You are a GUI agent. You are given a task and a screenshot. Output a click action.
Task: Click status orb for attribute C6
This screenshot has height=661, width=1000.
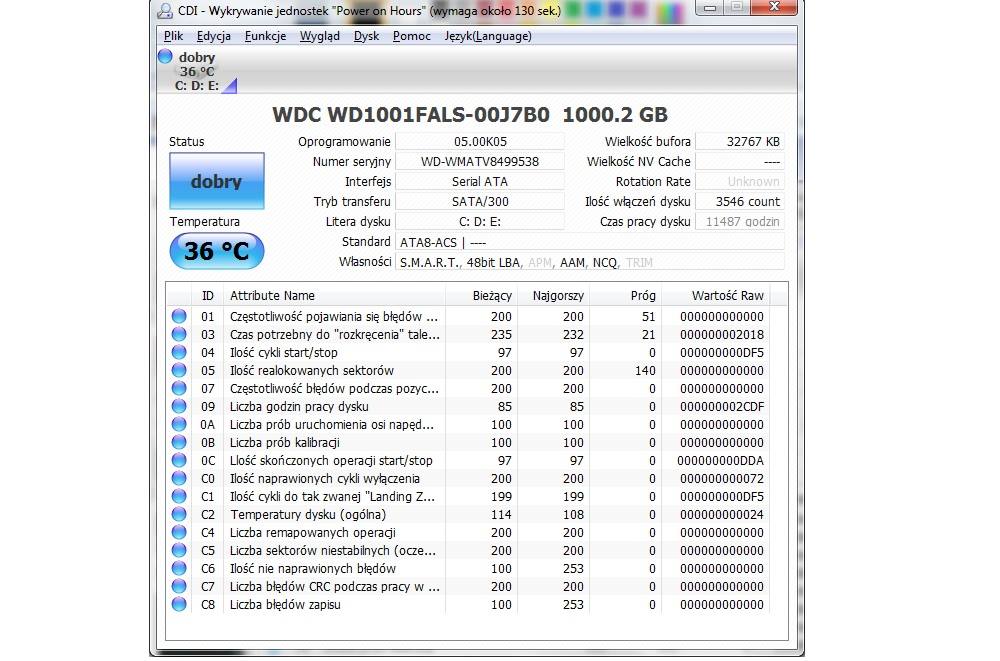(x=179, y=568)
